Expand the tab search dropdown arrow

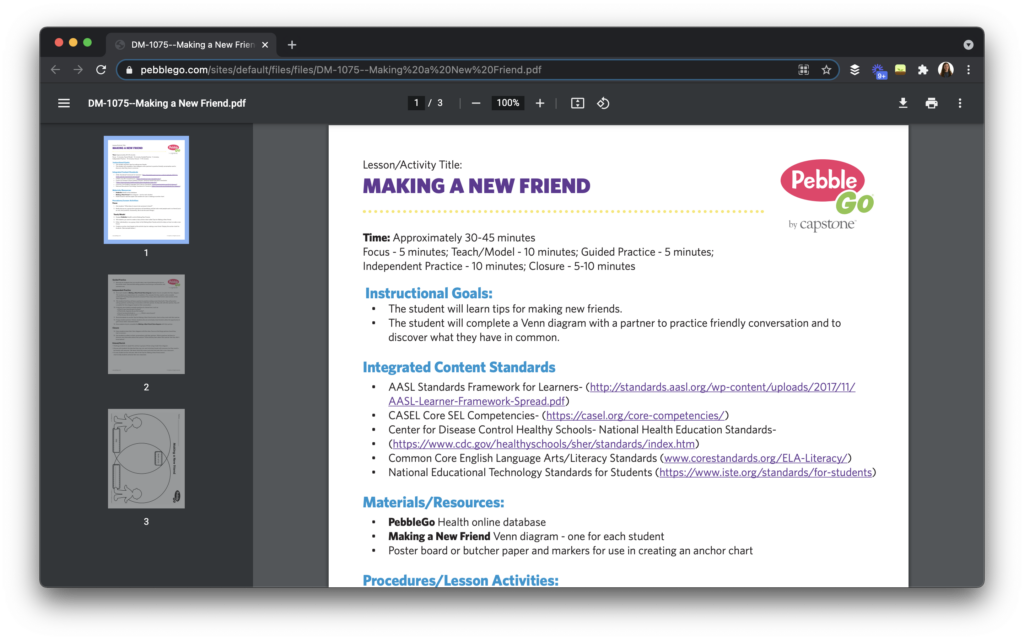pos(968,45)
